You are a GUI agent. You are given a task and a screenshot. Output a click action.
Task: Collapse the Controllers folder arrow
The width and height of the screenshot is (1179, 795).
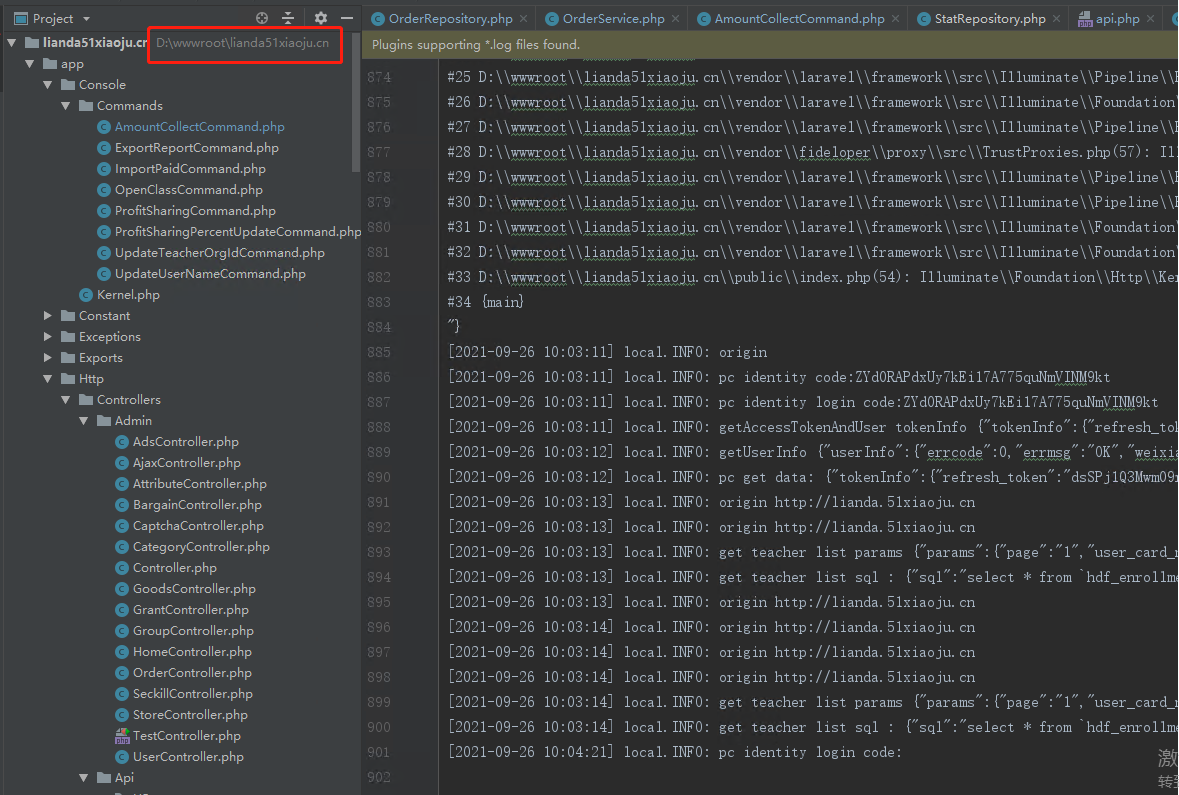coord(66,400)
